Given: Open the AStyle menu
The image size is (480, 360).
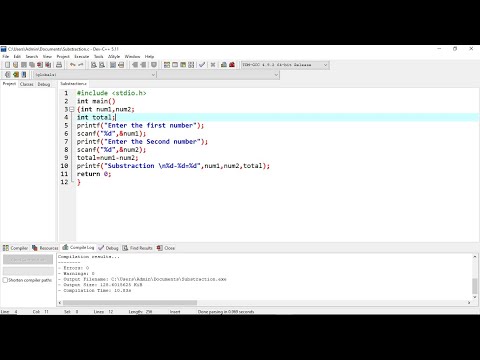Looking at the screenshot, I should click(x=114, y=56).
